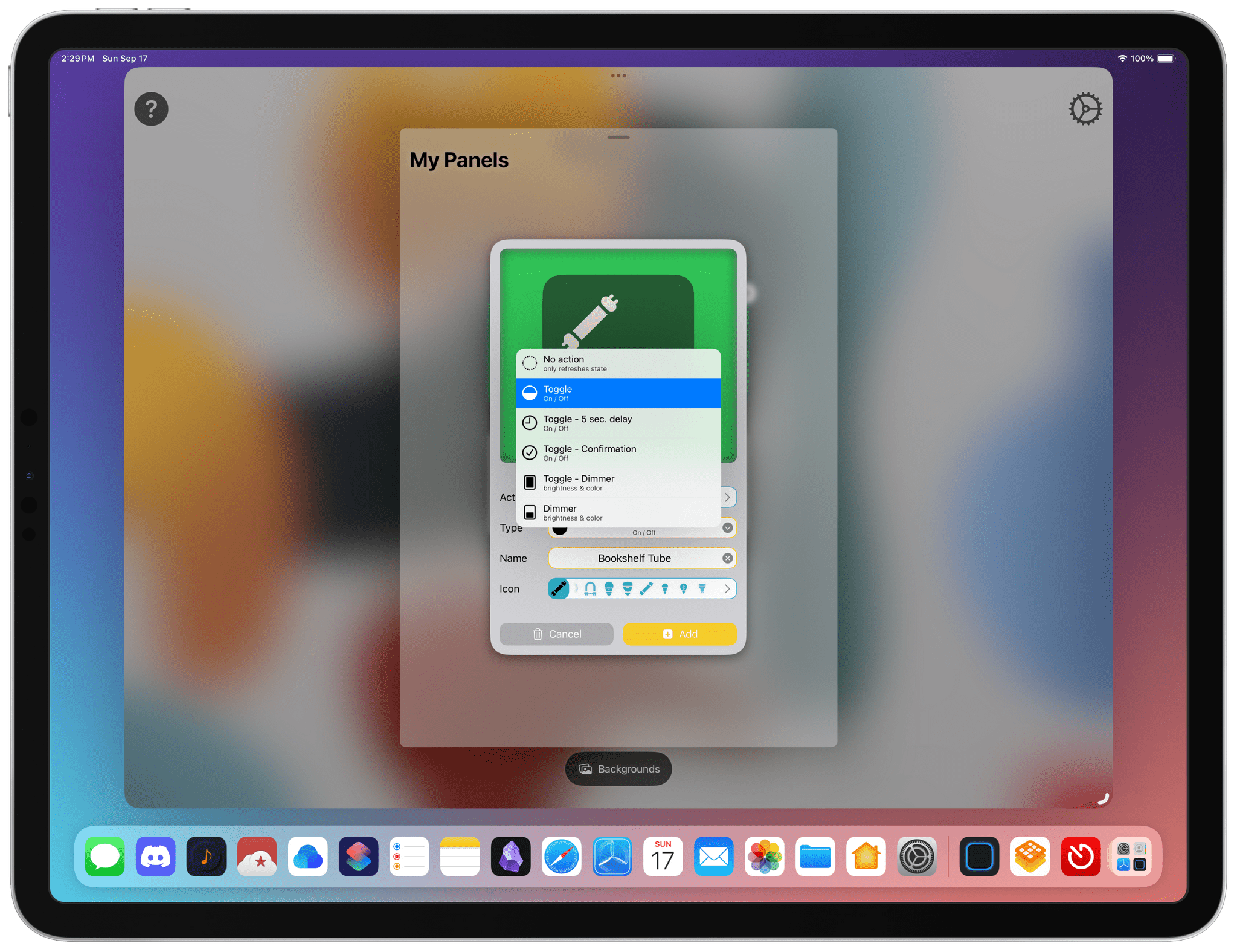The height and width of the screenshot is (952, 1237).
Task: Select No action refresh state only
Action: tap(619, 362)
